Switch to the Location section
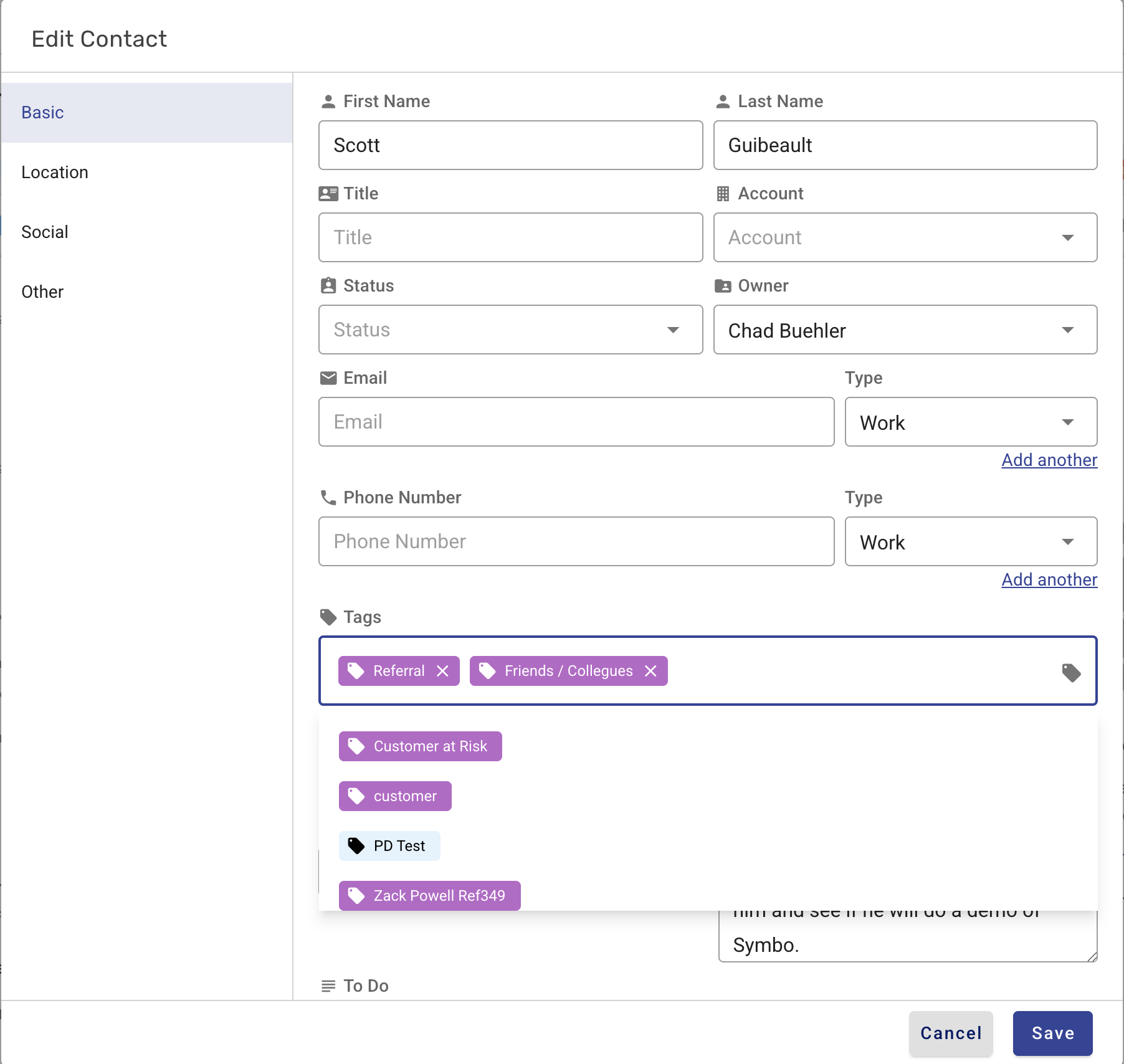Image resolution: width=1124 pixels, height=1064 pixels. [x=55, y=173]
